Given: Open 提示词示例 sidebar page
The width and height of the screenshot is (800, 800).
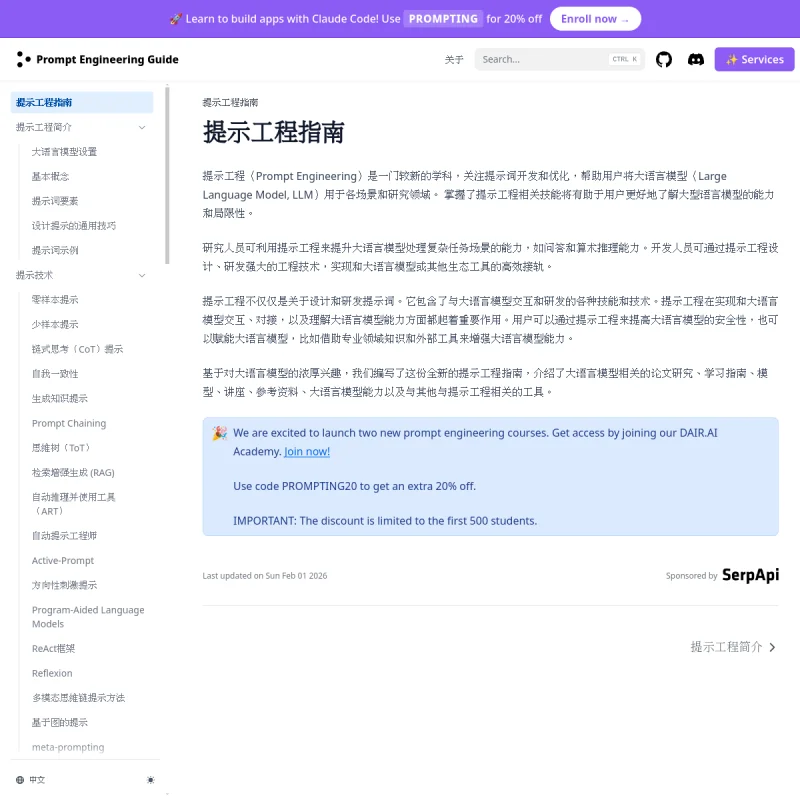Looking at the screenshot, I should [55, 250].
